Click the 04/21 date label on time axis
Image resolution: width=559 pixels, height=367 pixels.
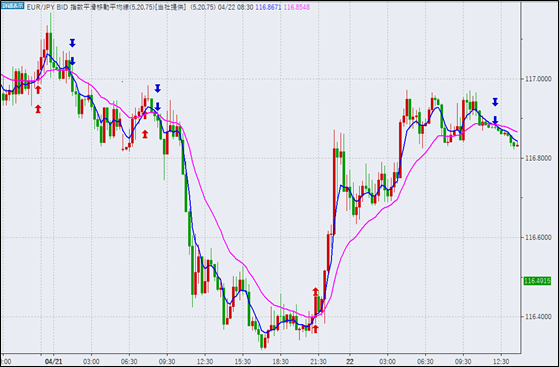pyautogui.click(x=54, y=361)
